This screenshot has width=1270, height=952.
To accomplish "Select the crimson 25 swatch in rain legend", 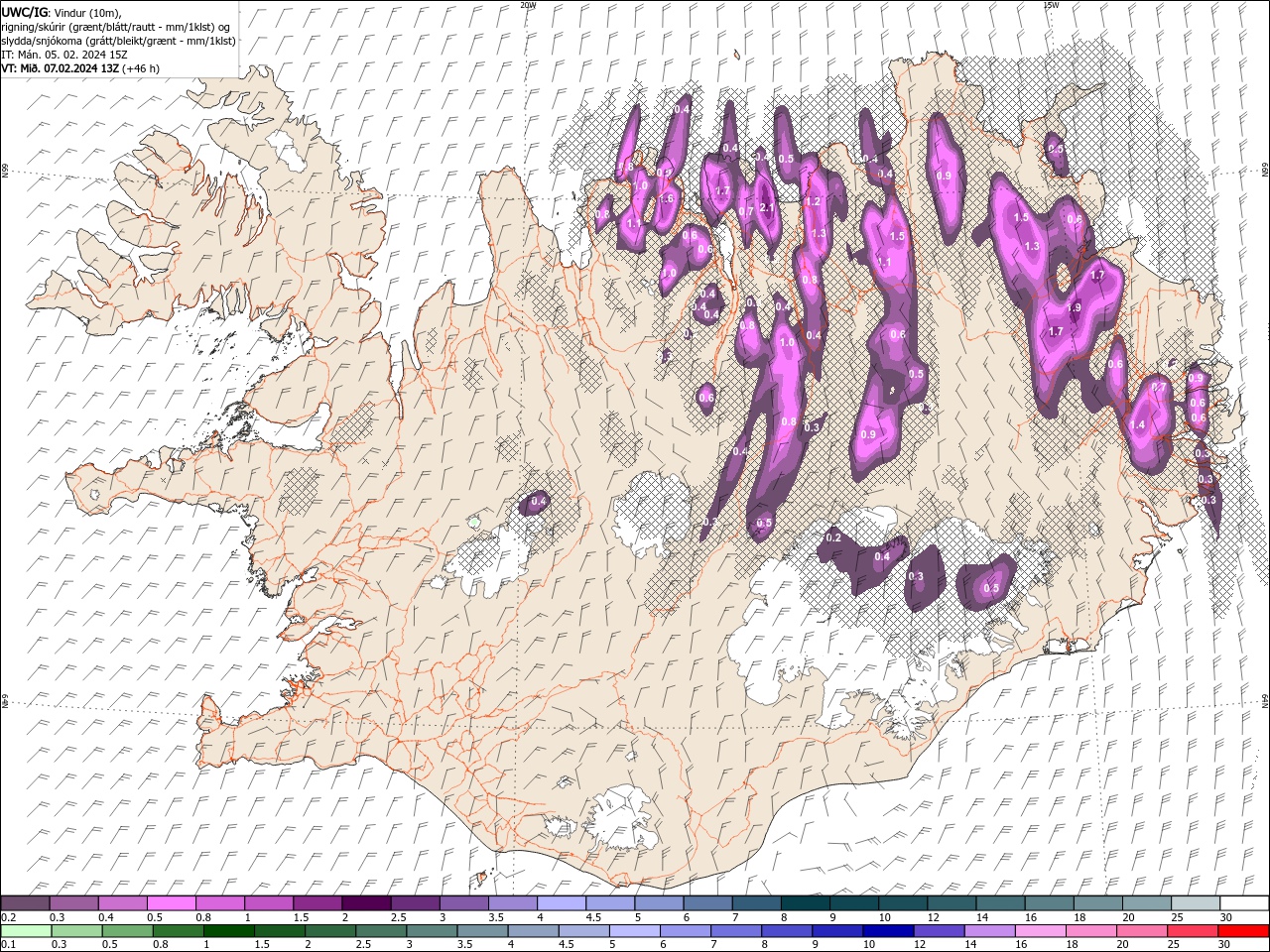I will click(1193, 931).
